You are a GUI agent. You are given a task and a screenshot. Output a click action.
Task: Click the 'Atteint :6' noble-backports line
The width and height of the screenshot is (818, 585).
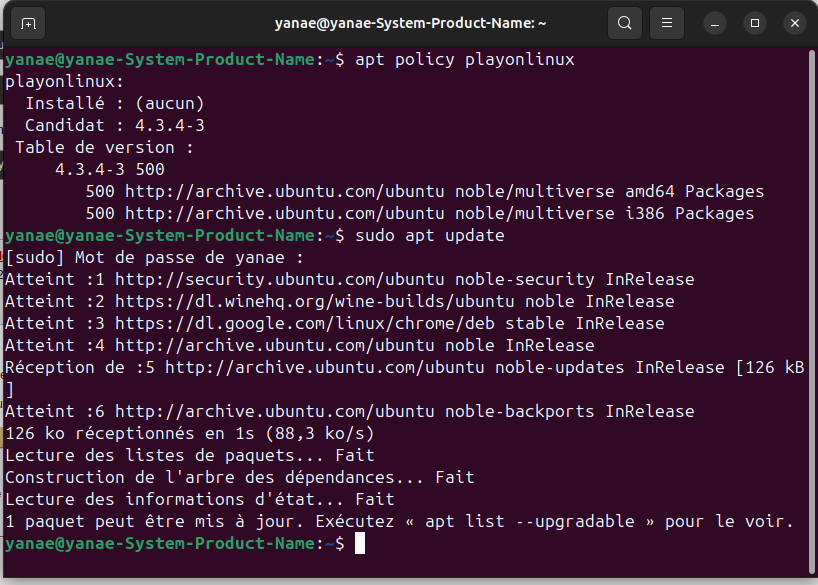pyautogui.click(x=350, y=411)
